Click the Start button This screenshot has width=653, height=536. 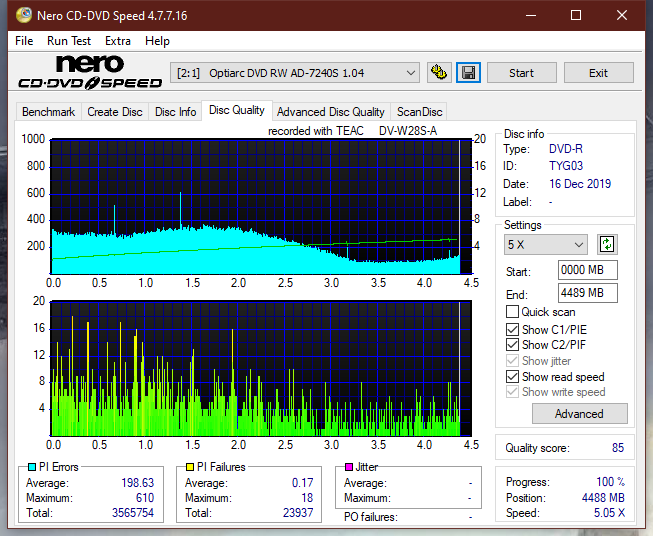[521, 73]
